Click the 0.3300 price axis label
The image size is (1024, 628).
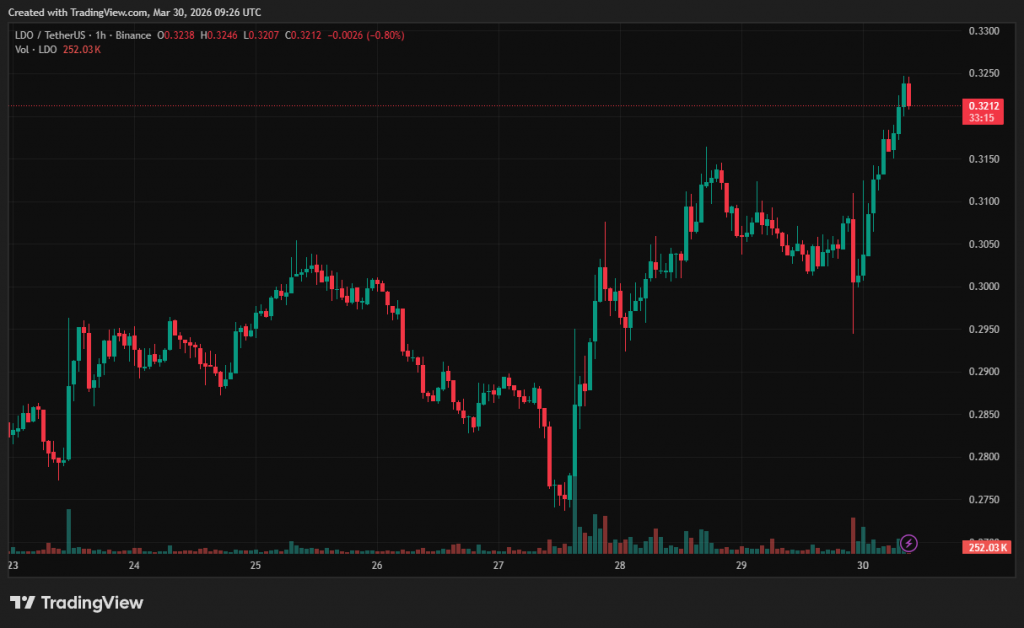[x=984, y=32]
